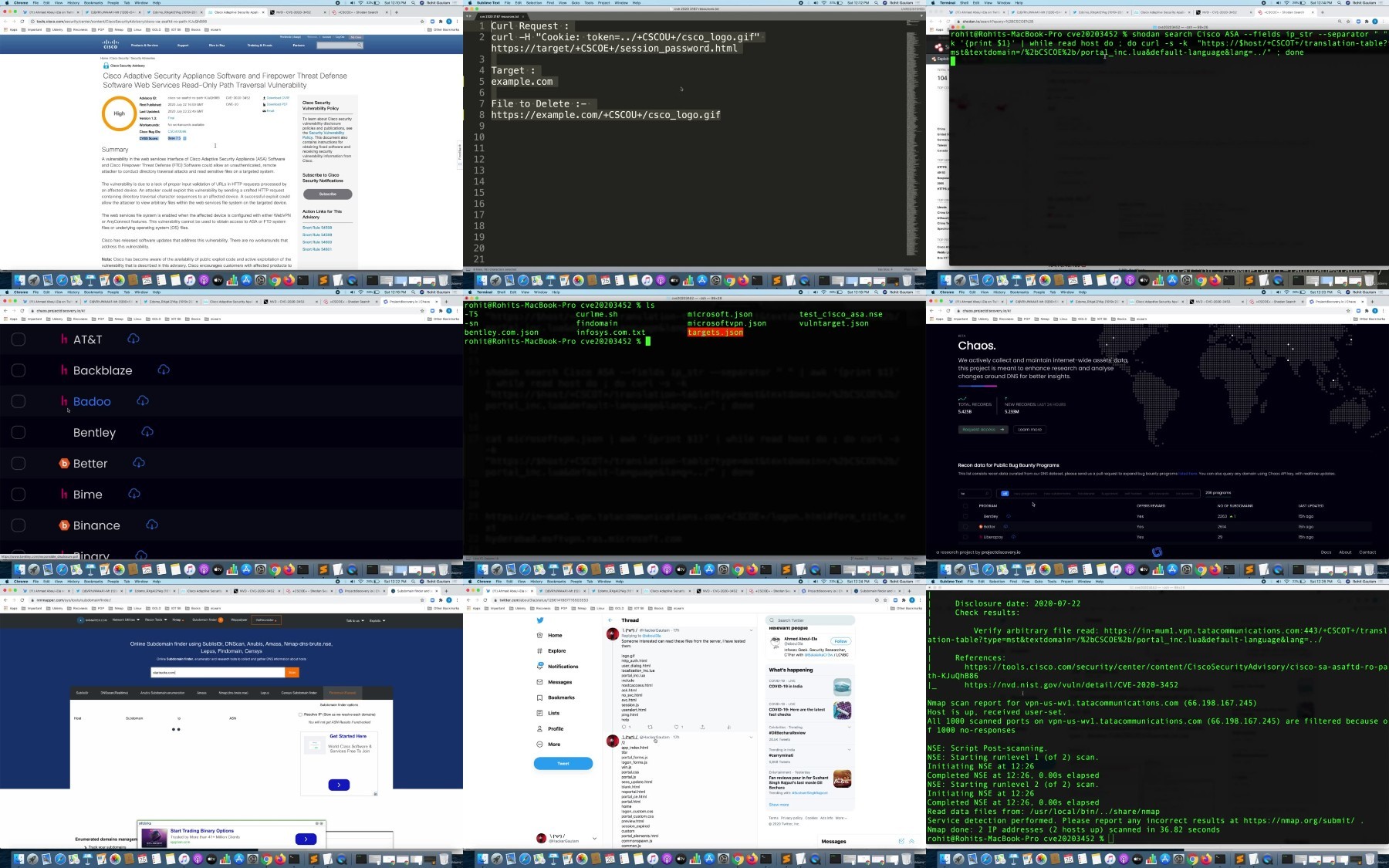
Task: Expand the Talk to us dropdown on nmmapper
Action: pyautogui.click(x=354, y=620)
